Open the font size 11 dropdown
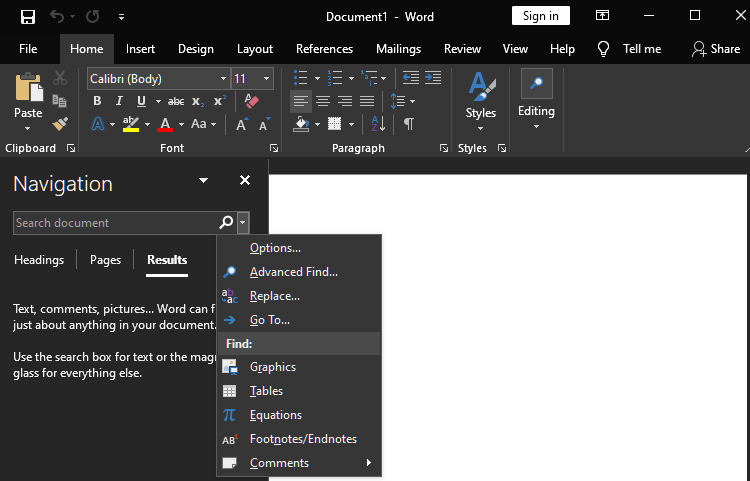 tap(266, 78)
